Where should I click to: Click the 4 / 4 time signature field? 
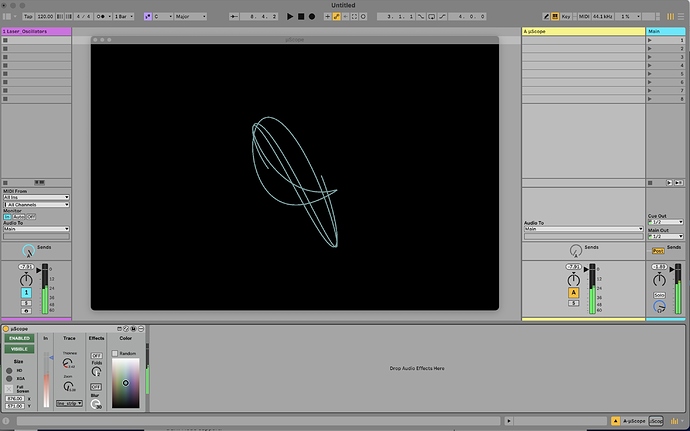83,16
